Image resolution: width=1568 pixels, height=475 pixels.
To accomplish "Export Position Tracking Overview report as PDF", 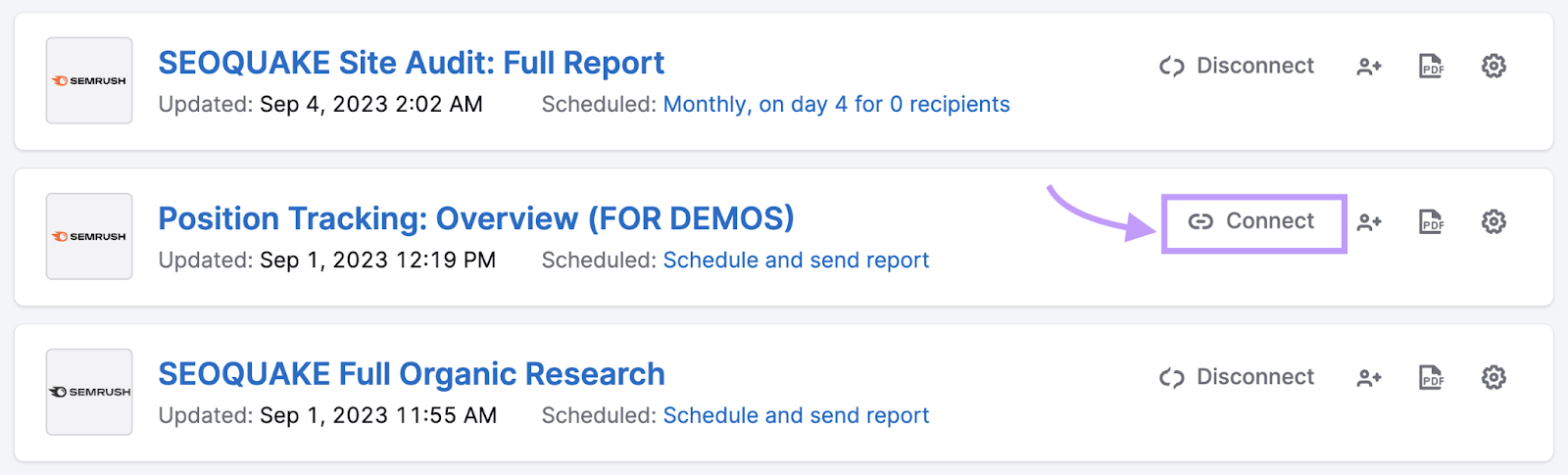I will pos(1432,221).
